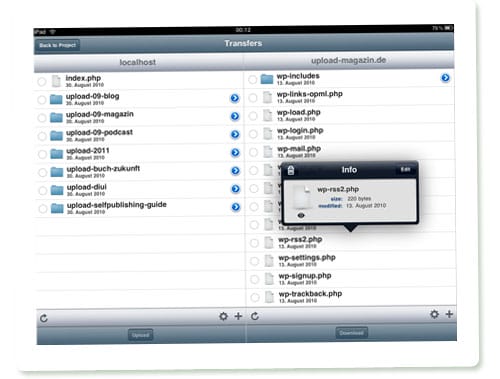500x379 pixels.
Task: Select the localhost pane header
Action: [138, 62]
